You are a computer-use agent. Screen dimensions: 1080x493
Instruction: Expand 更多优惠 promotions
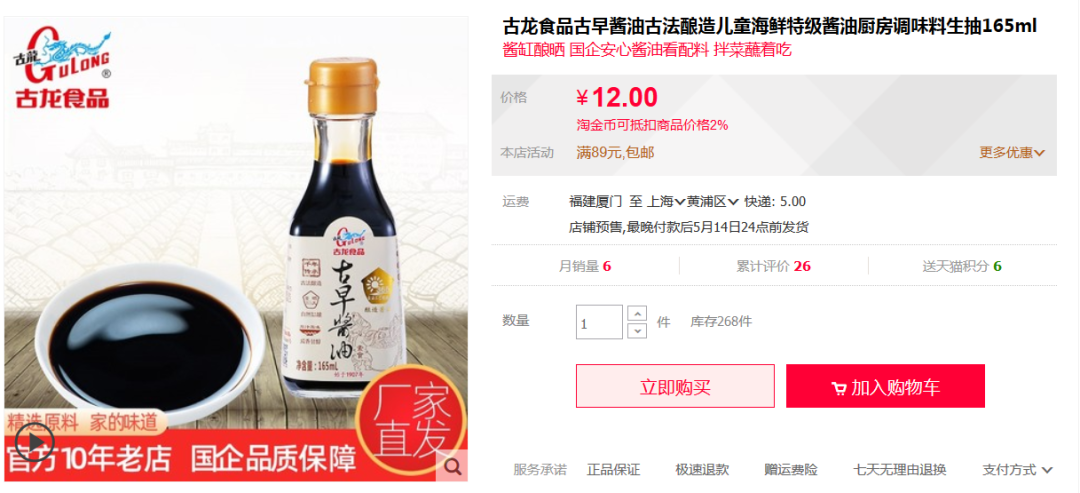pyautogui.click(x=1012, y=152)
